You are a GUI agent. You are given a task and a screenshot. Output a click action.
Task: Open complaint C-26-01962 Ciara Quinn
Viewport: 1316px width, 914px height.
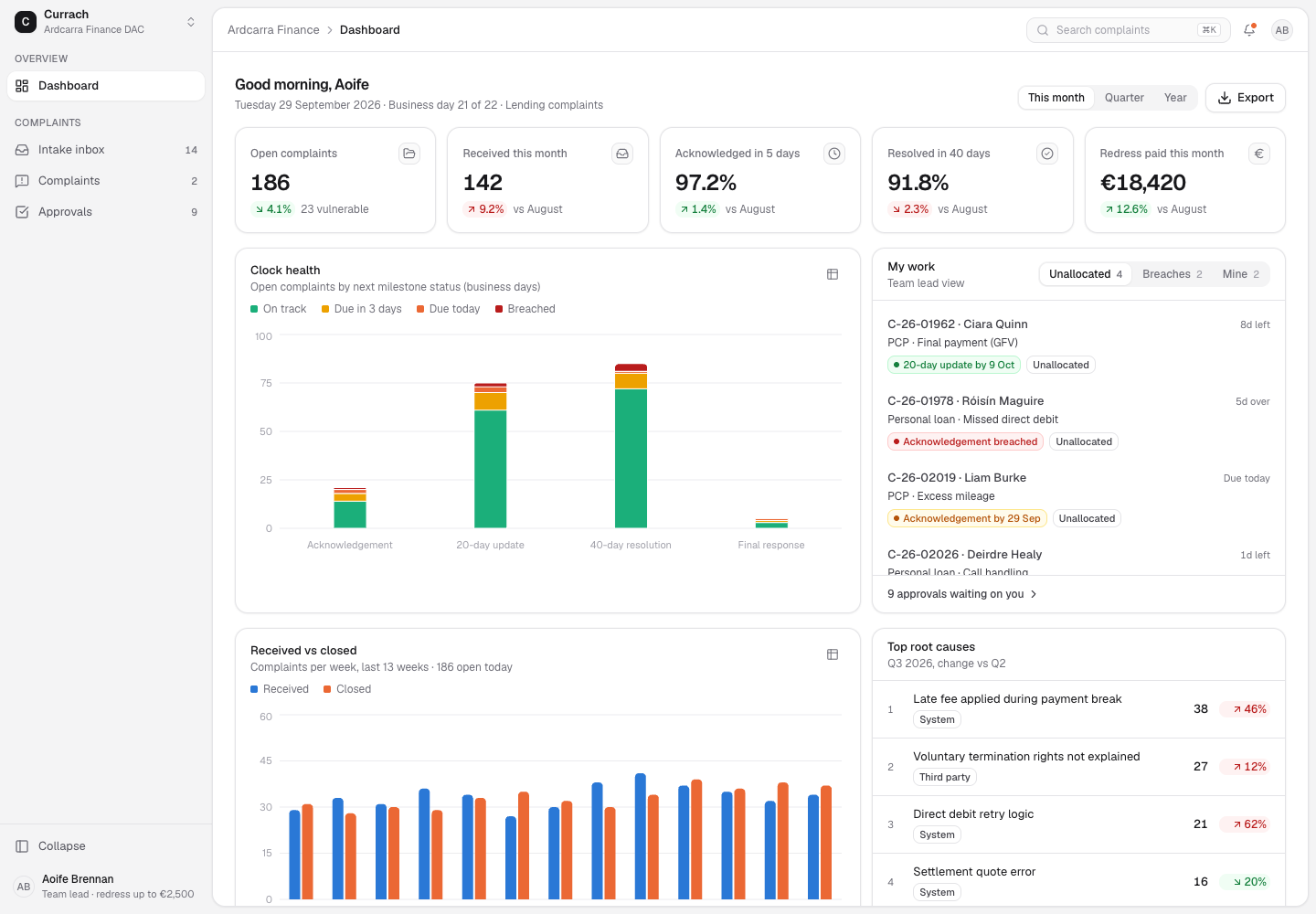click(1078, 345)
